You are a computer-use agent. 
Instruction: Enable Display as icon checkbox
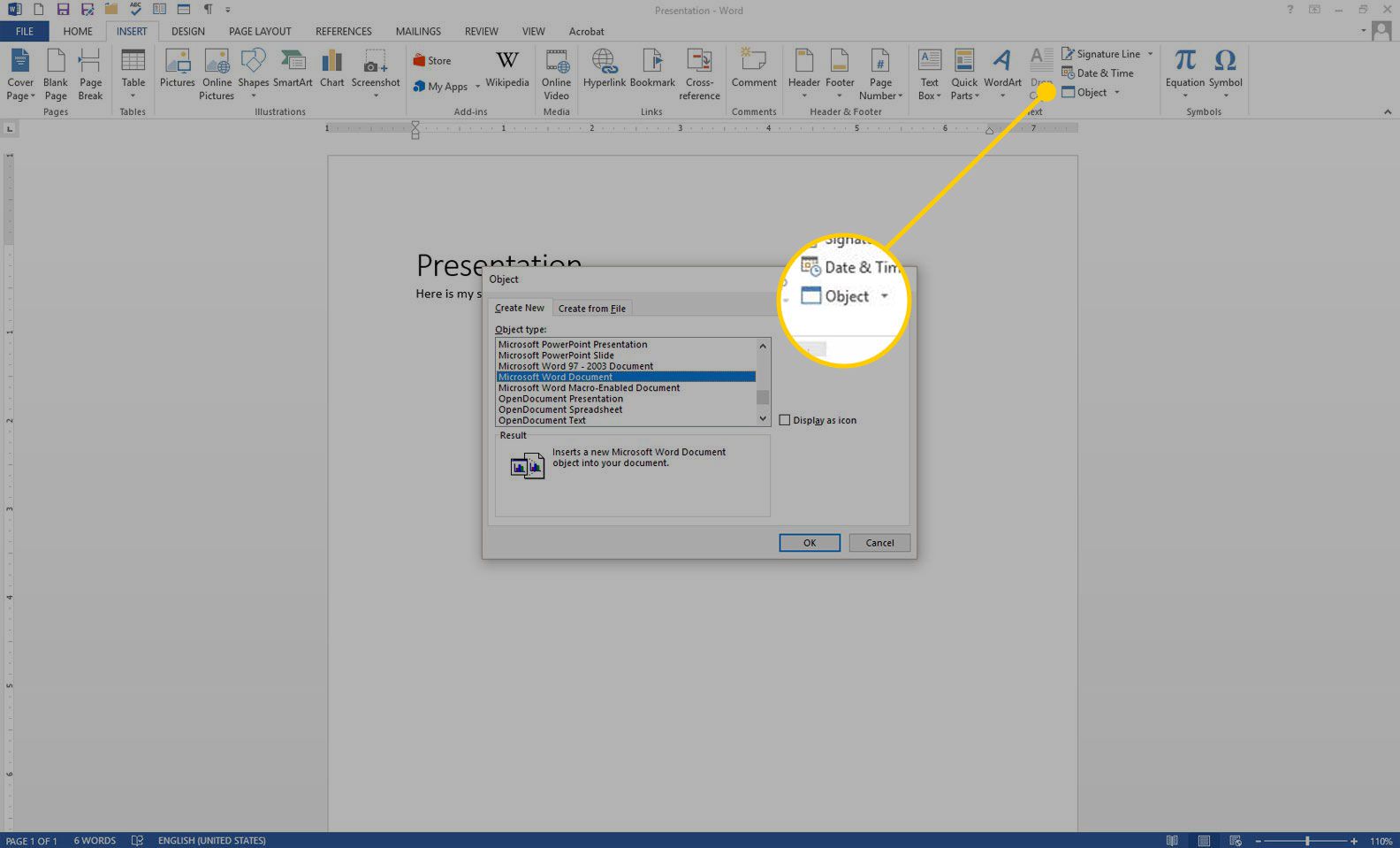point(785,420)
